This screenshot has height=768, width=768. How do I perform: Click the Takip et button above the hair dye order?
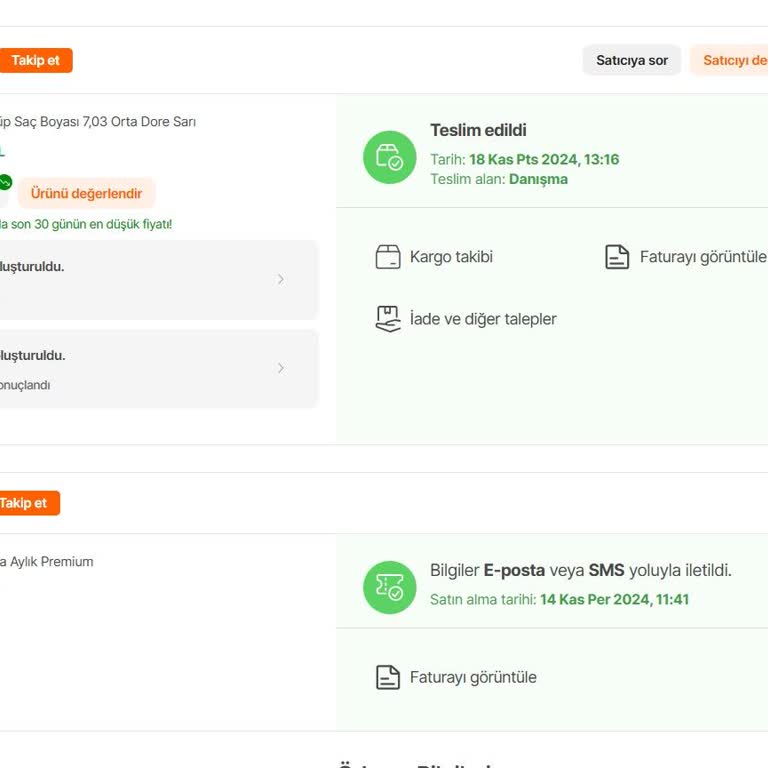tap(35, 60)
